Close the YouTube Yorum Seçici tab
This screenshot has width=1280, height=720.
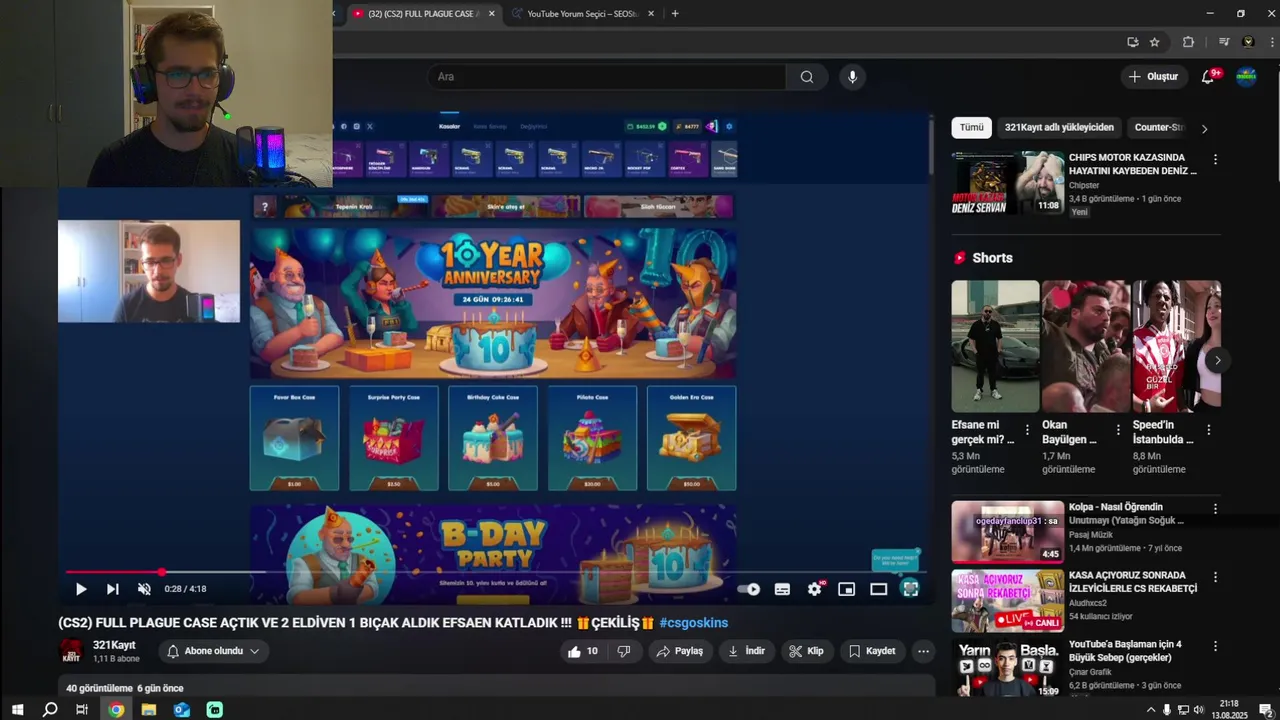651,14
